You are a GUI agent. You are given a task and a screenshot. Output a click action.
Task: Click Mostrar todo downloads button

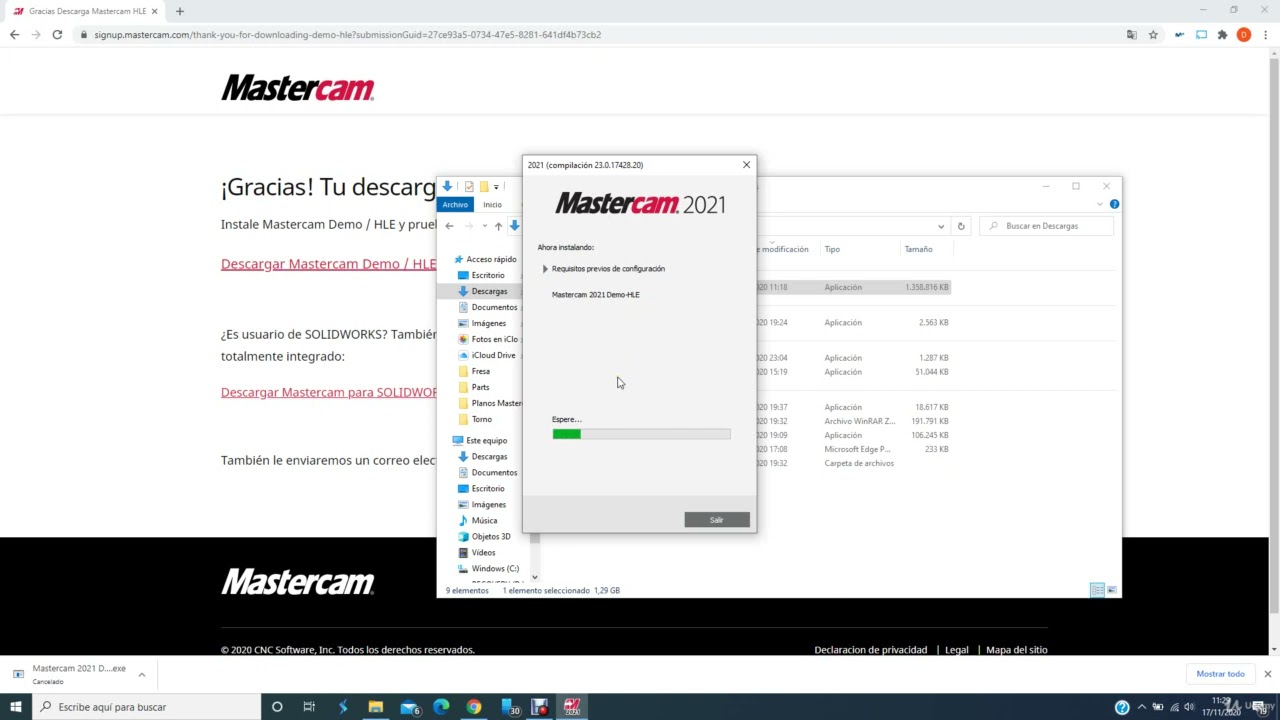coord(1221,673)
